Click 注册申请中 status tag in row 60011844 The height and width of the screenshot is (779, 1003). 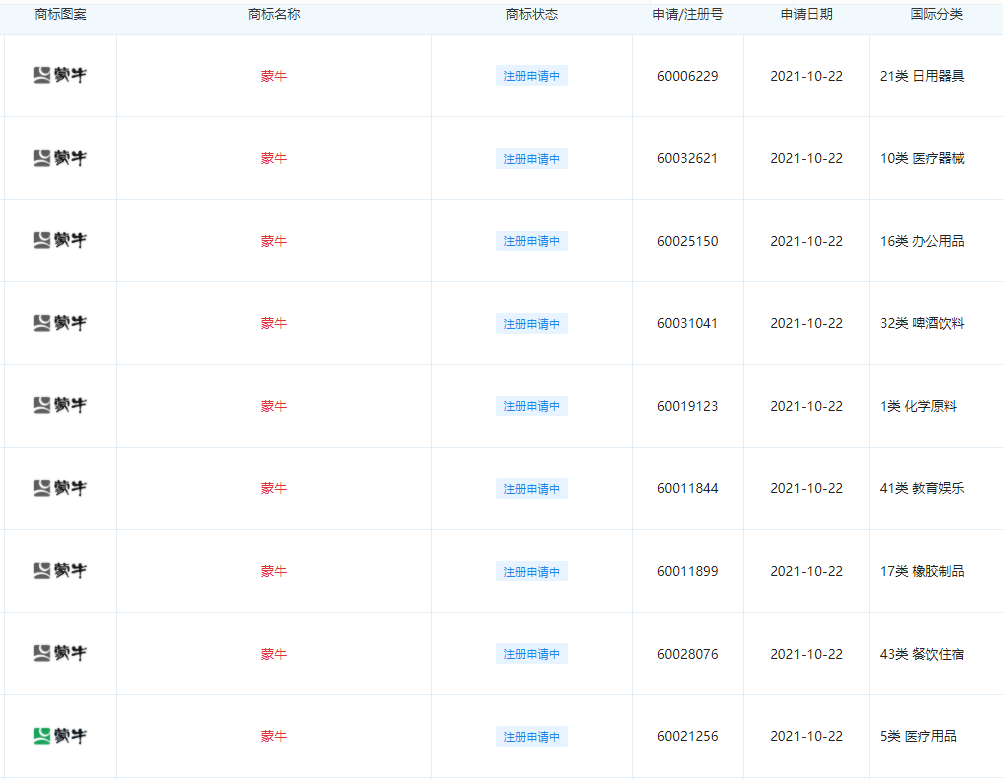tap(532, 489)
